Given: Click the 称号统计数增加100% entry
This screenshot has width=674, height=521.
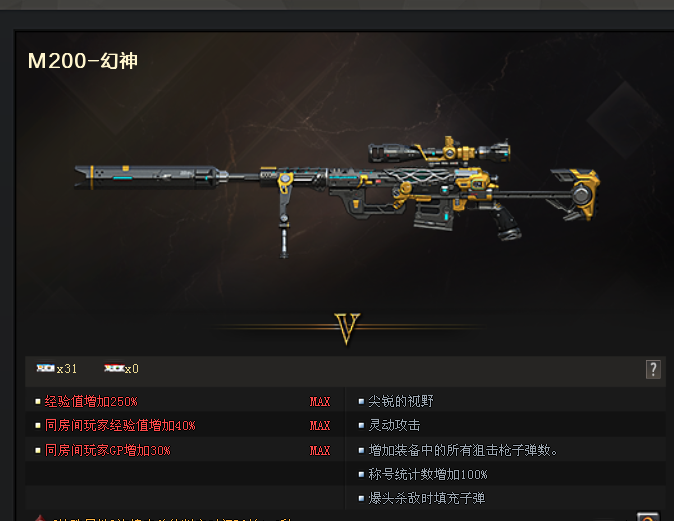Looking at the screenshot, I should click(428, 474).
